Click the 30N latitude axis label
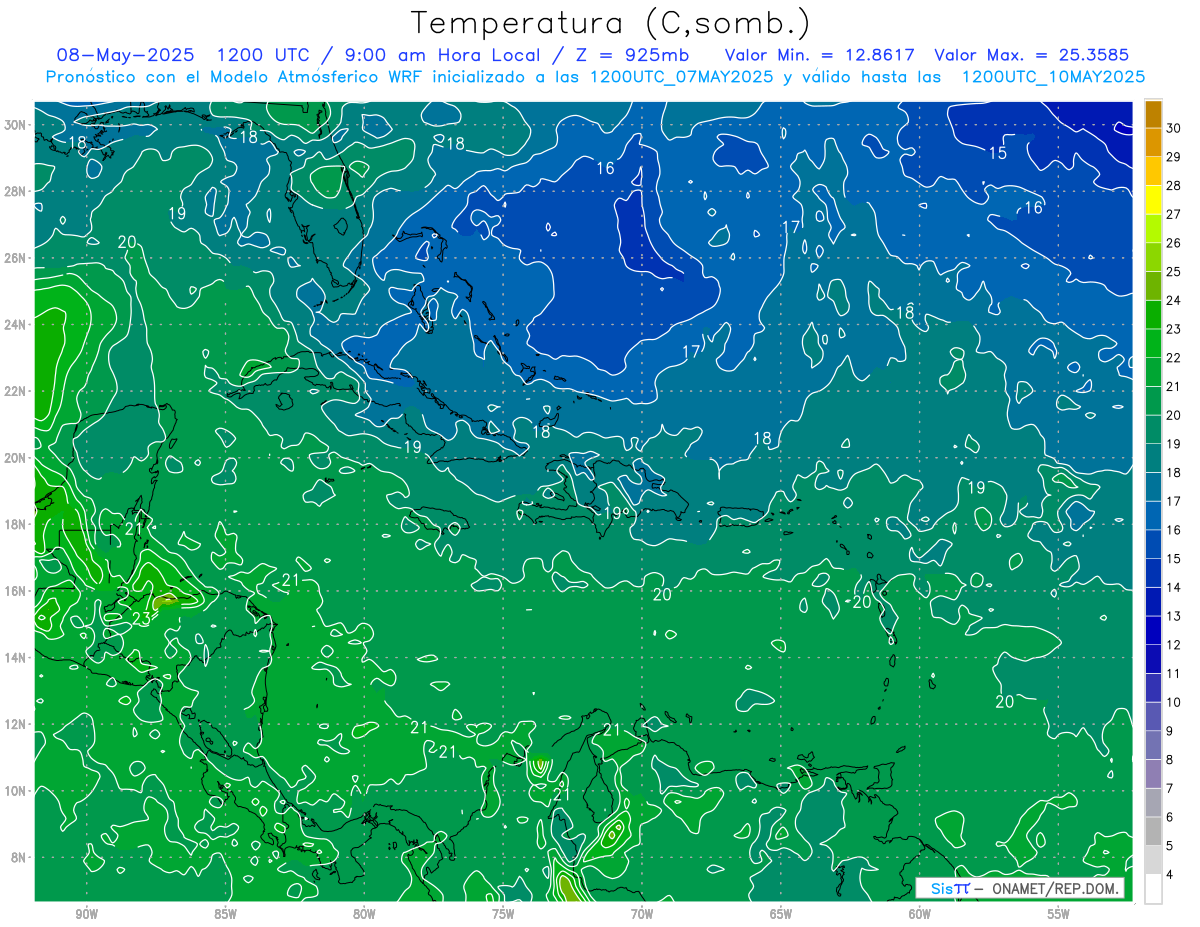The height and width of the screenshot is (927, 1200). click(15, 125)
